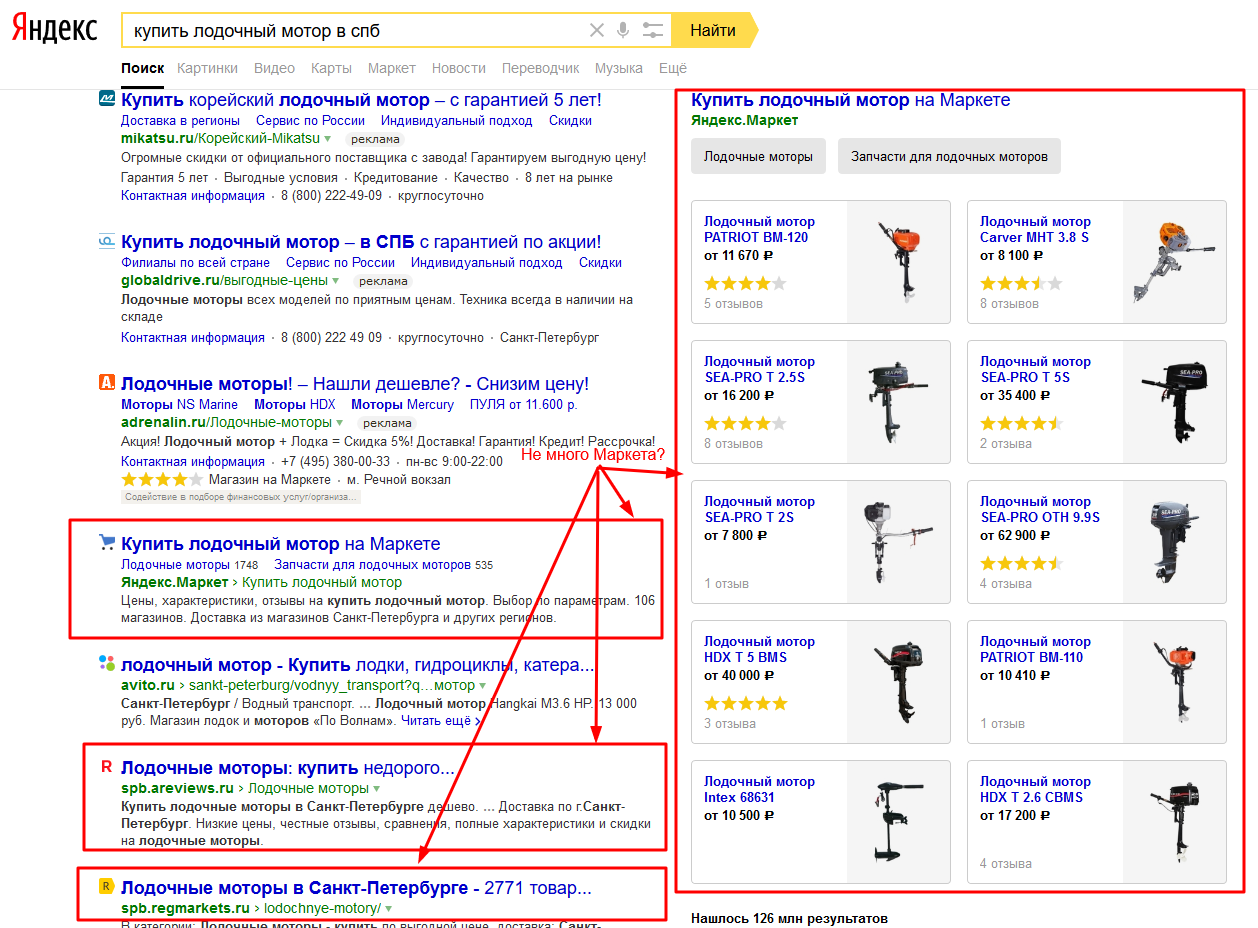The height and width of the screenshot is (928, 1258).
Task: Click the orange adrenalin.ru favicon
Action: pos(107,383)
